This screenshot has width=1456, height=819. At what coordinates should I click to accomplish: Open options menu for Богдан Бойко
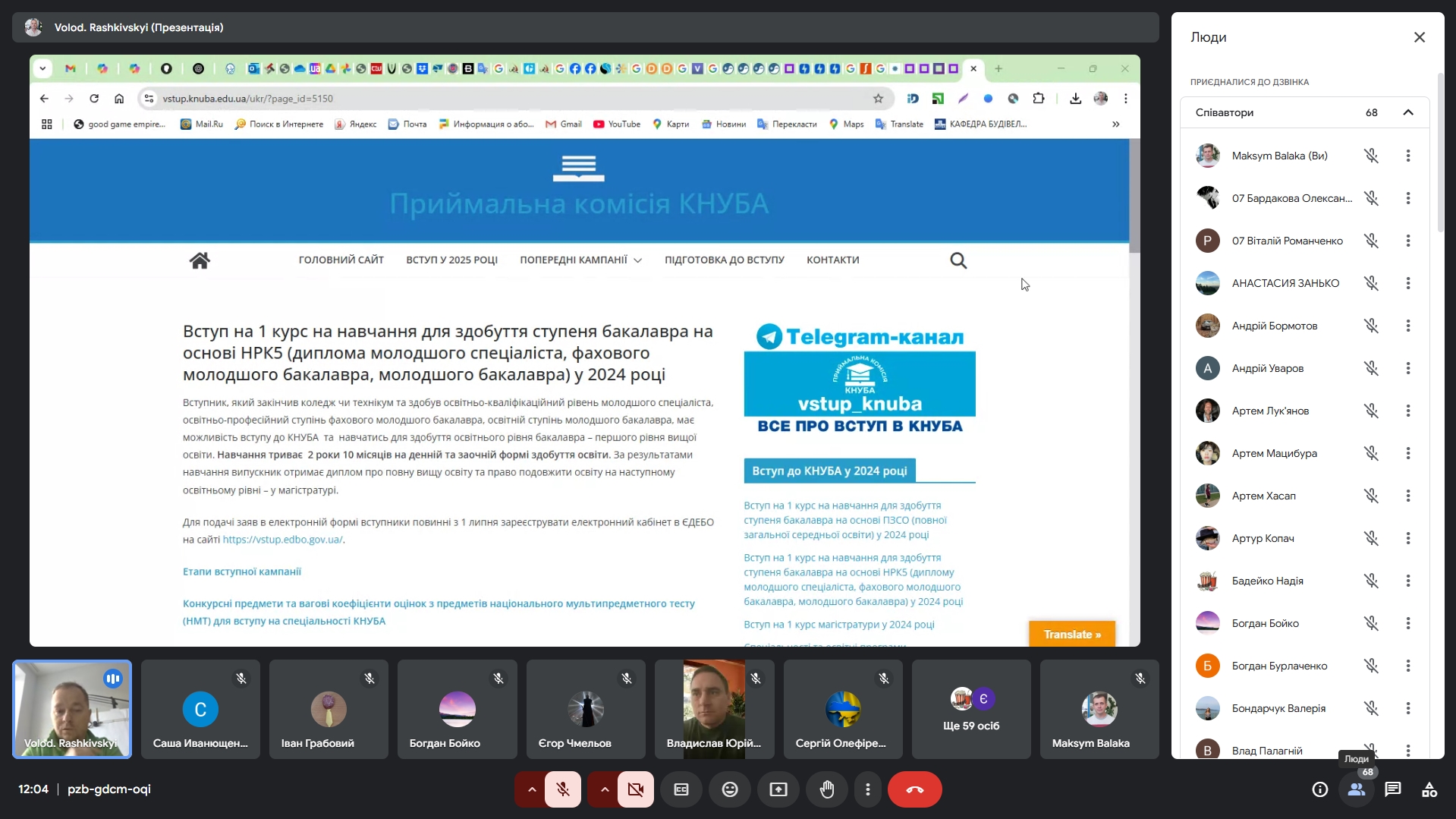(1408, 623)
